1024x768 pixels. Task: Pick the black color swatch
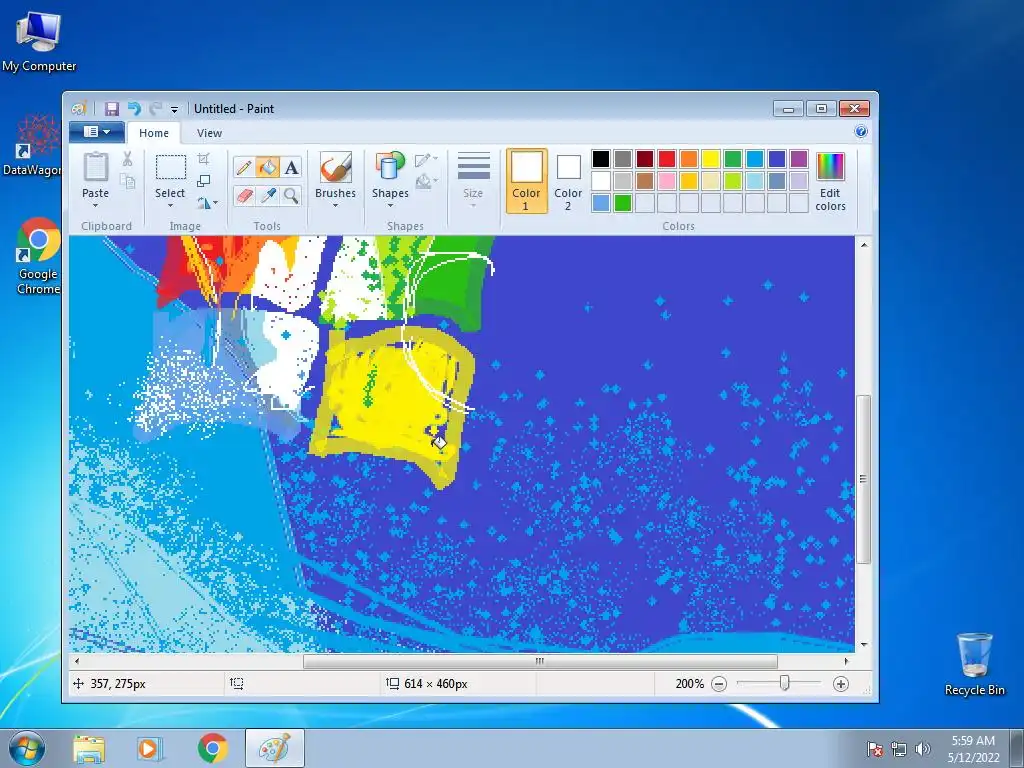[601, 159]
